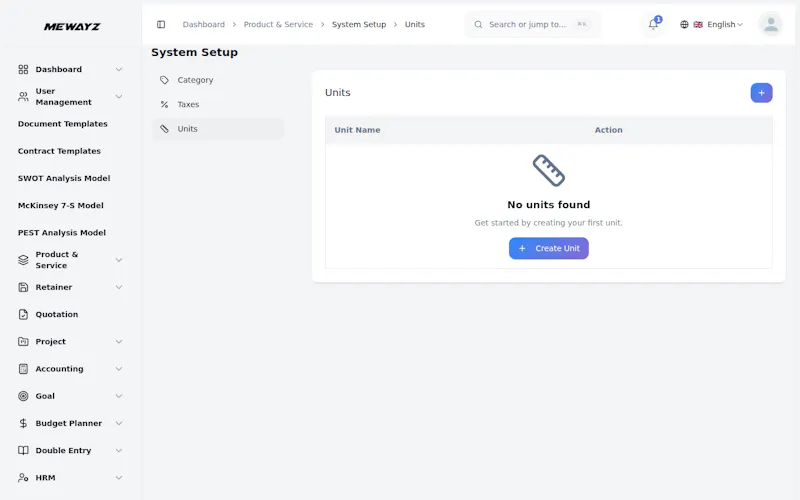Click the Accounting calculator icon
800x500 pixels.
pos(23,369)
